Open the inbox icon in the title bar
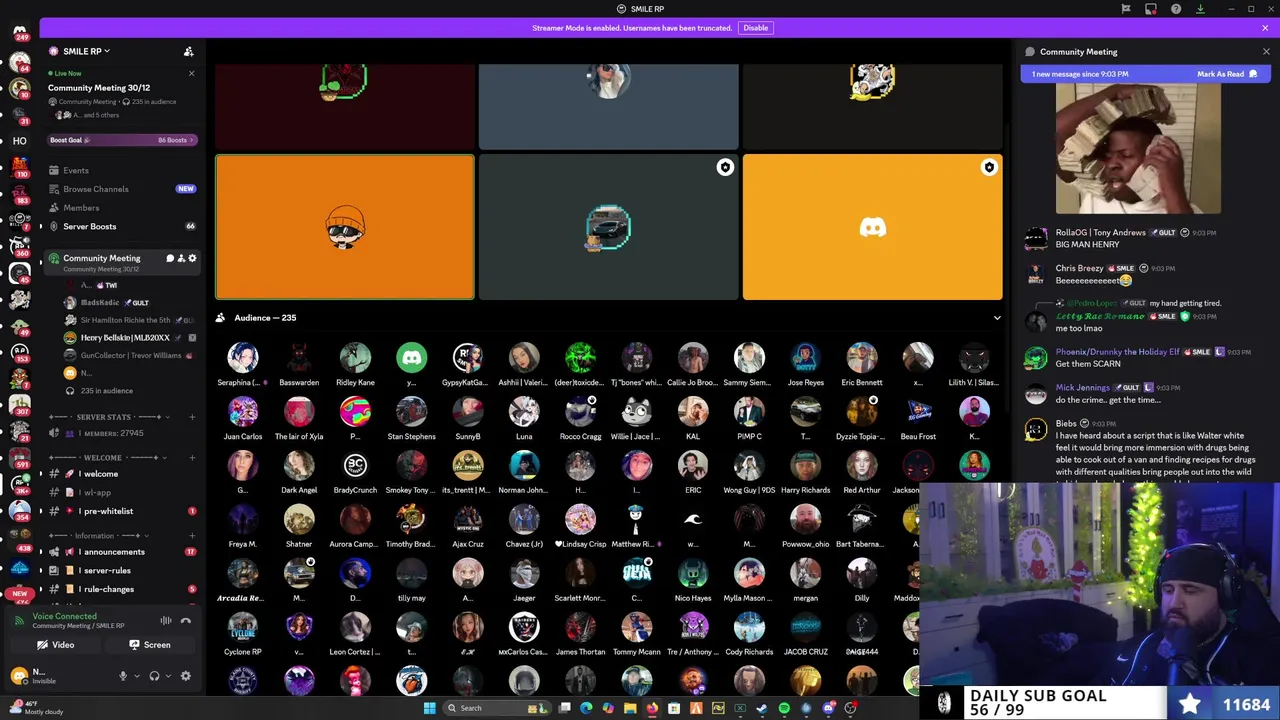Viewport: 1280px width, 720px height. (1151, 9)
